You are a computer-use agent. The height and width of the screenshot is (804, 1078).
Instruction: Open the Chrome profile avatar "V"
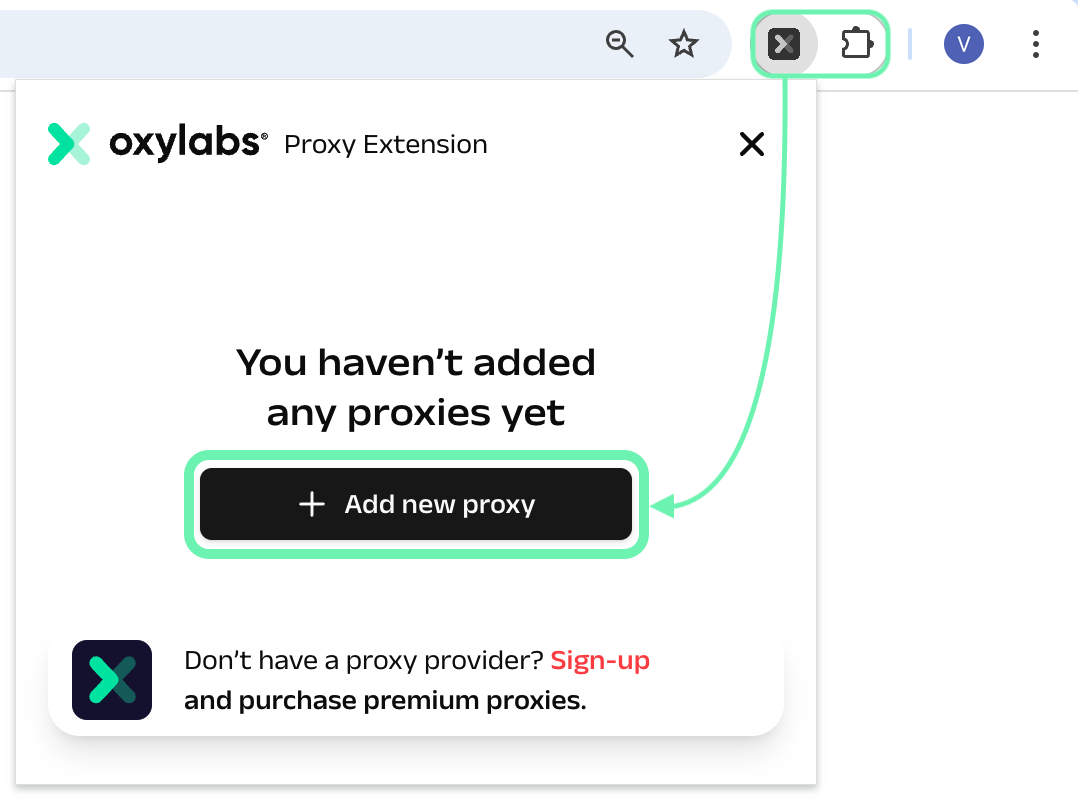(x=963, y=44)
